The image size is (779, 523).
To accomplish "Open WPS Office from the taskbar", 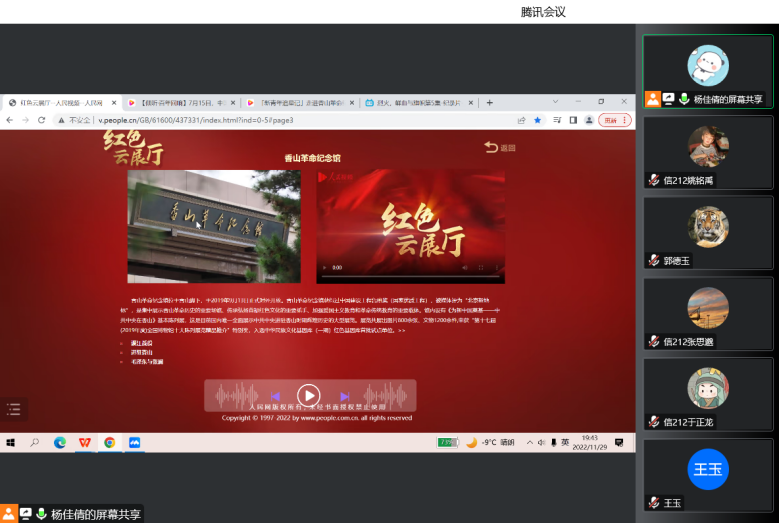I will click(x=85, y=442).
